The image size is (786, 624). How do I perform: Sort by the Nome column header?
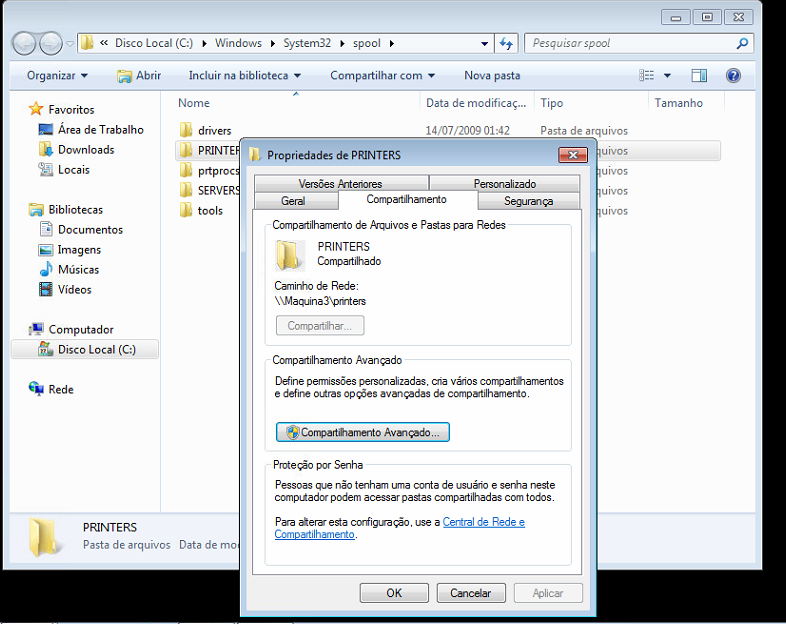coord(193,103)
